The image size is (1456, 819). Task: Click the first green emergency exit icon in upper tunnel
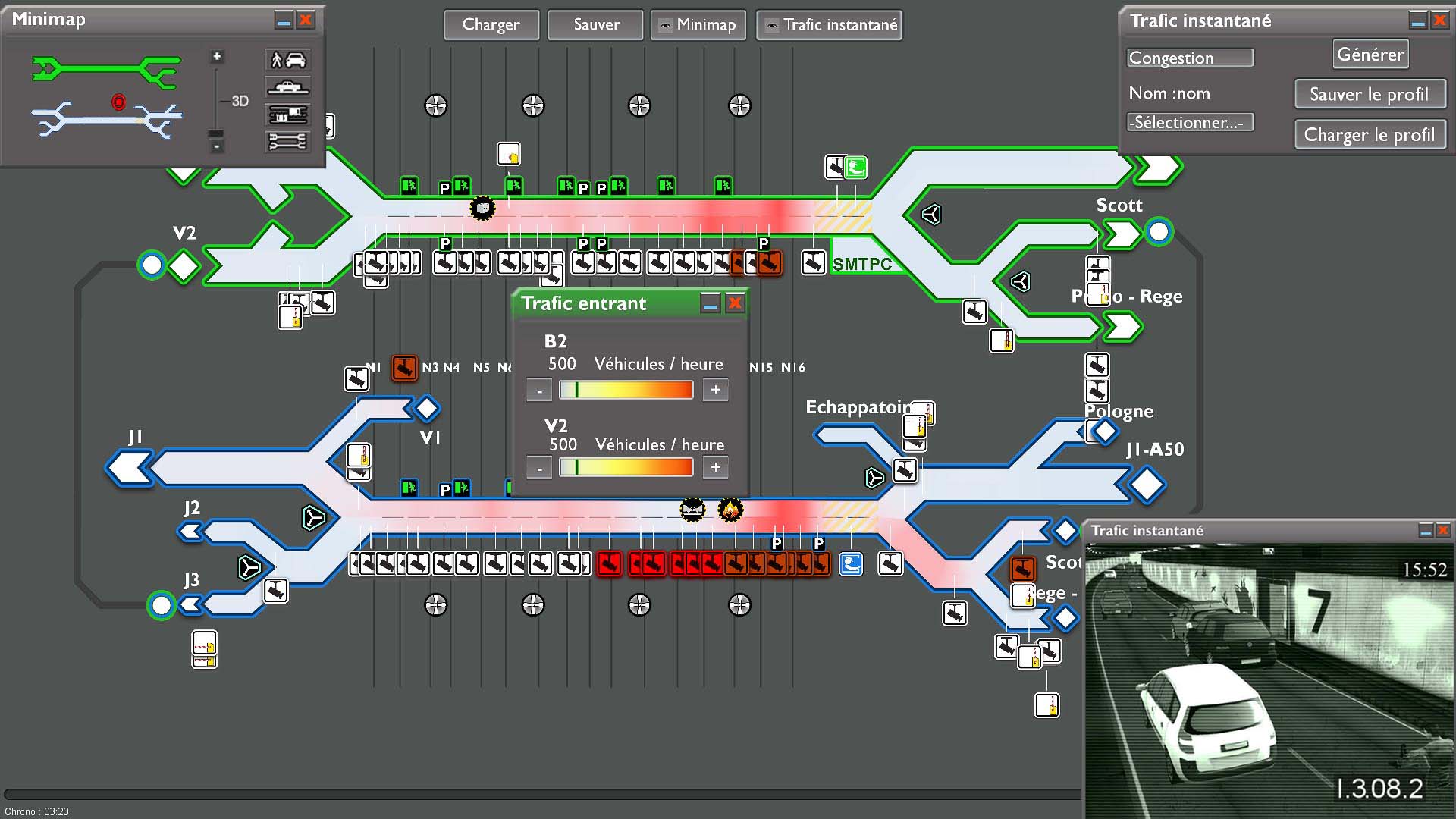click(409, 185)
